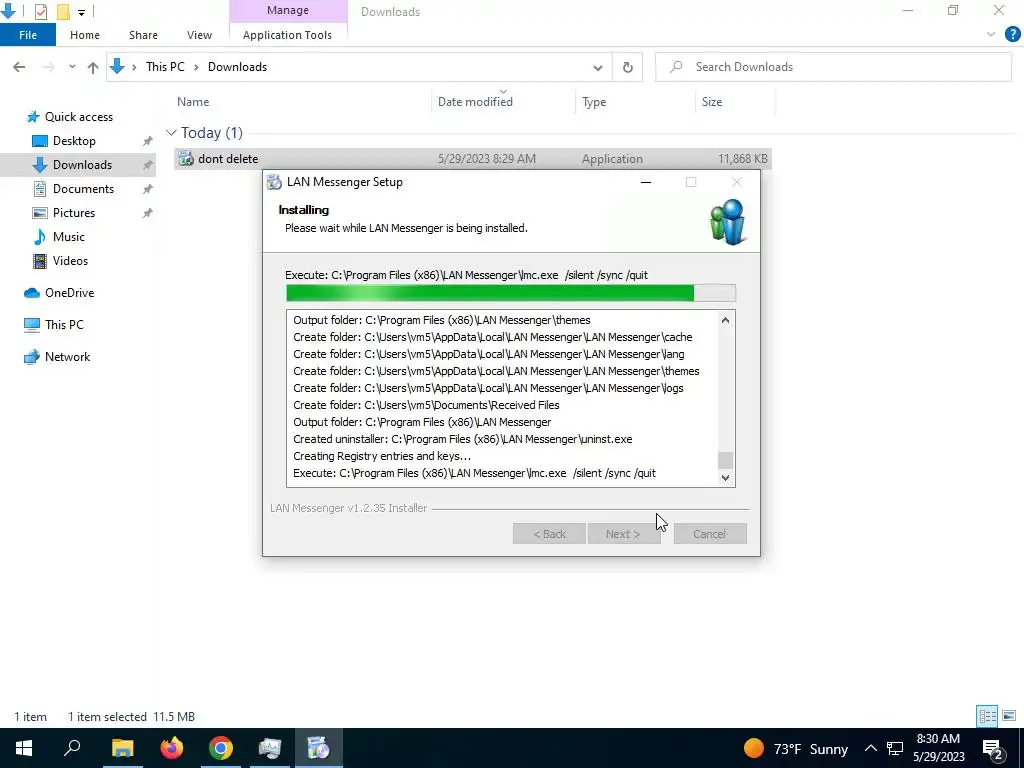1024x768 pixels.
Task: Click the Windows Start button
Action: pos(24,748)
